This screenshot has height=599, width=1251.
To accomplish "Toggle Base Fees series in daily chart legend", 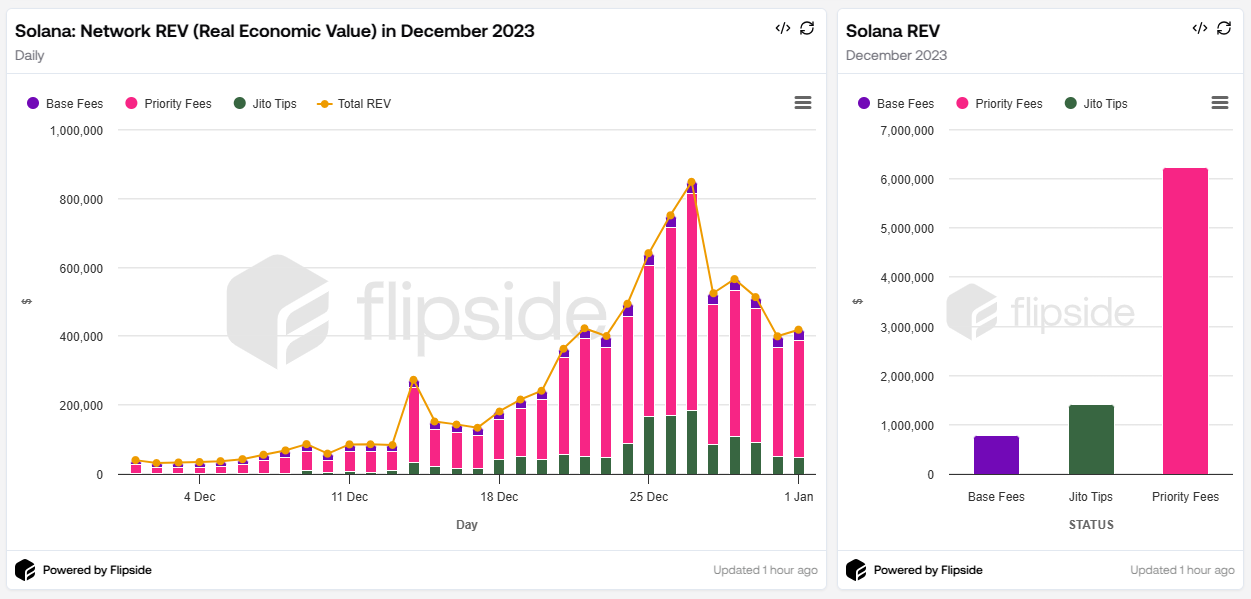I will (65, 104).
